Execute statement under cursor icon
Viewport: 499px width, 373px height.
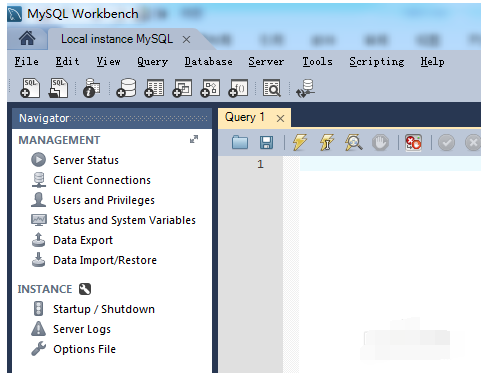[327, 142]
